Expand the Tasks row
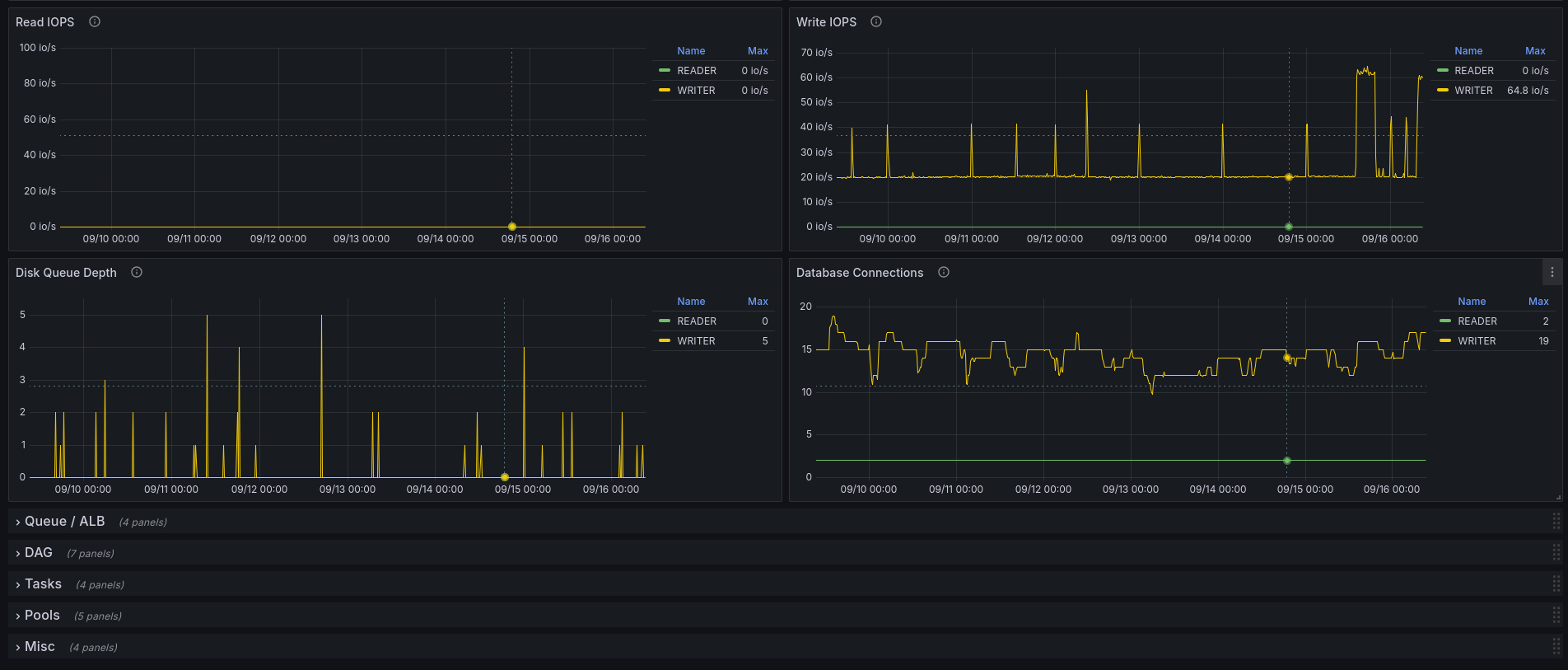Screen dimensions: 1568x670 point(38,583)
